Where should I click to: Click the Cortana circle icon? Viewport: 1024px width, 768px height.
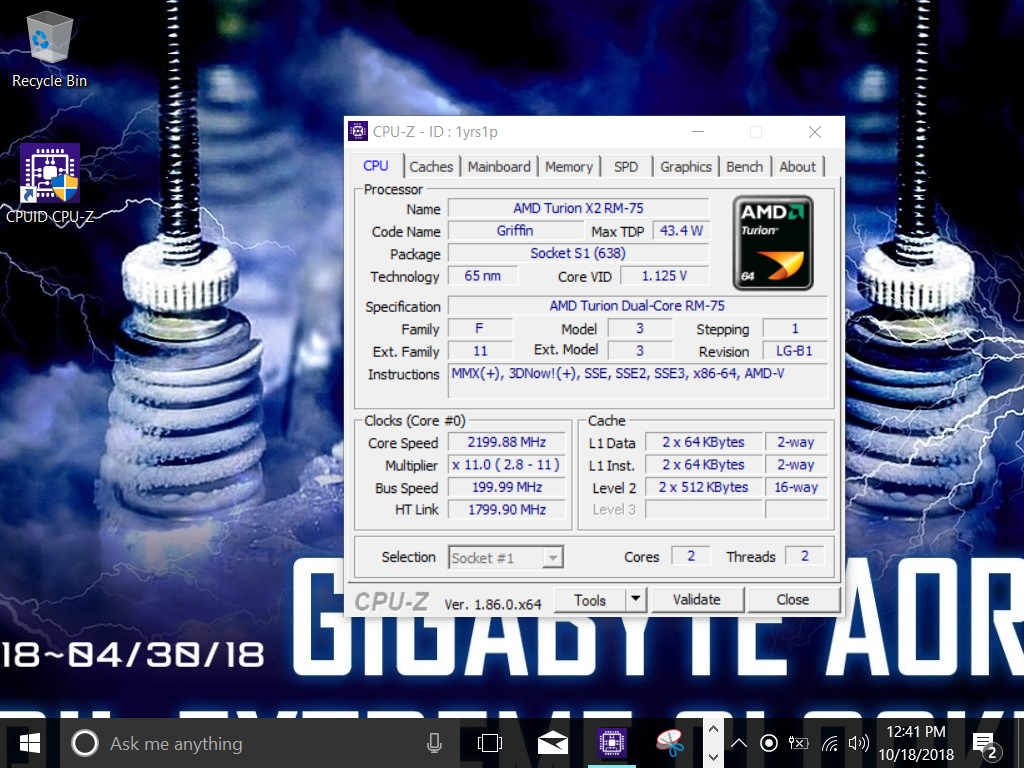point(85,743)
